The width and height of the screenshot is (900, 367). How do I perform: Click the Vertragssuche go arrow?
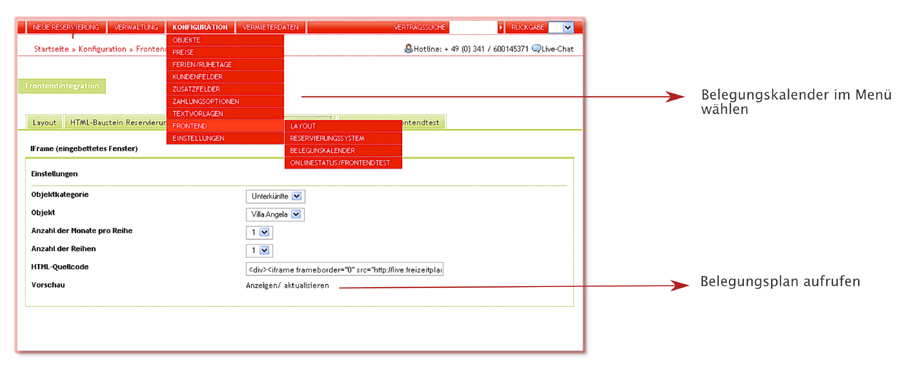click(x=501, y=27)
